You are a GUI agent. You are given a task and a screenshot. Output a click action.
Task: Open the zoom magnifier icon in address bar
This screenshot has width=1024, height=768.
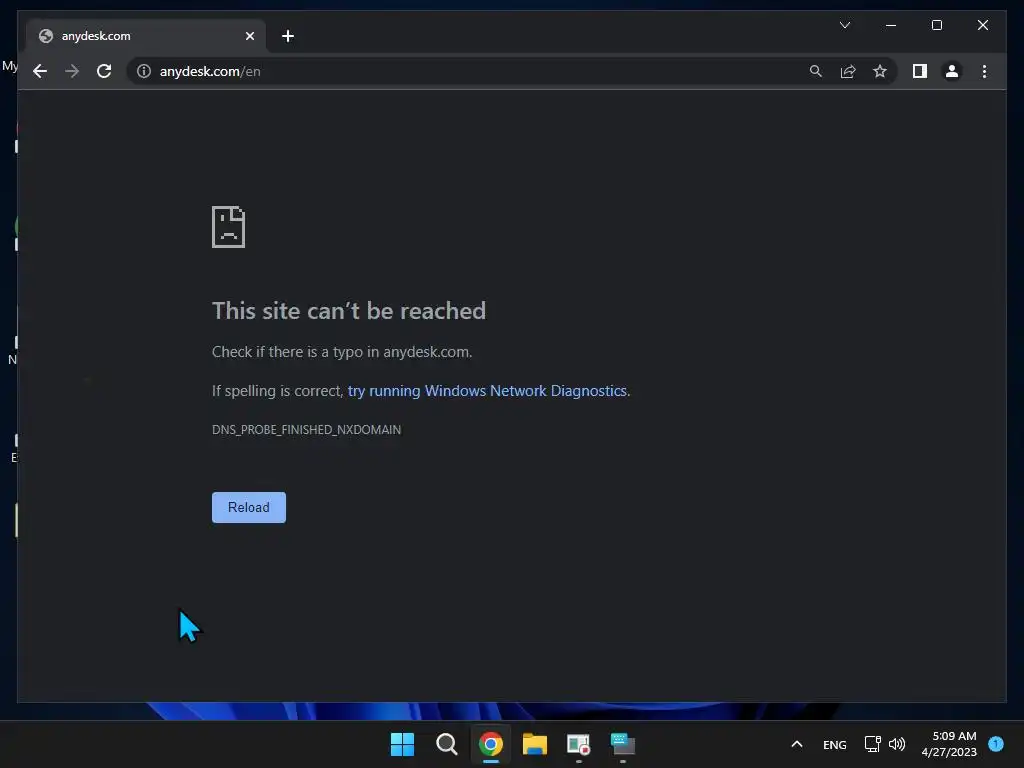click(x=816, y=71)
